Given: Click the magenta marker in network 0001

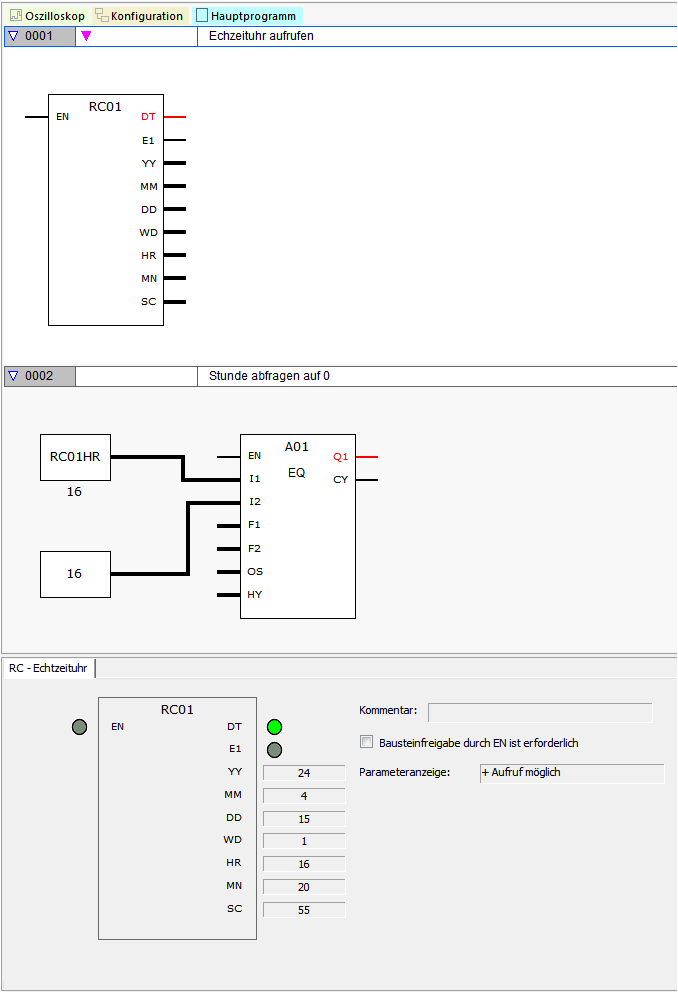Looking at the screenshot, I should [86, 36].
